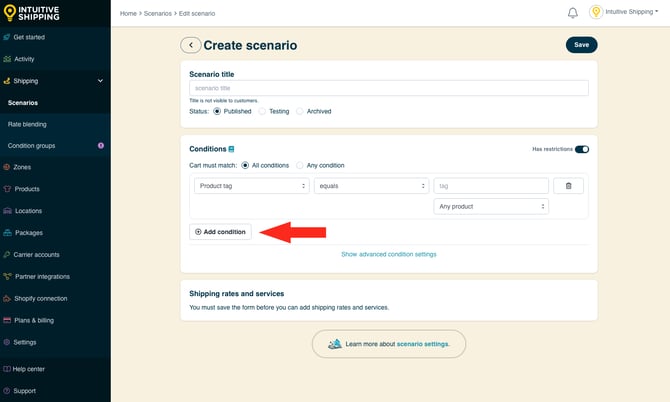The height and width of the screenshot is (402, 670).
Task: Click the tag value input field
Action: click(x=491, y=186)
